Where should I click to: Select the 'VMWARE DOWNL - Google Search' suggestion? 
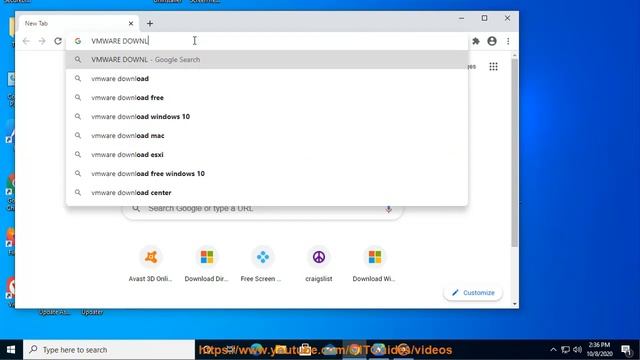click(267, 60)
